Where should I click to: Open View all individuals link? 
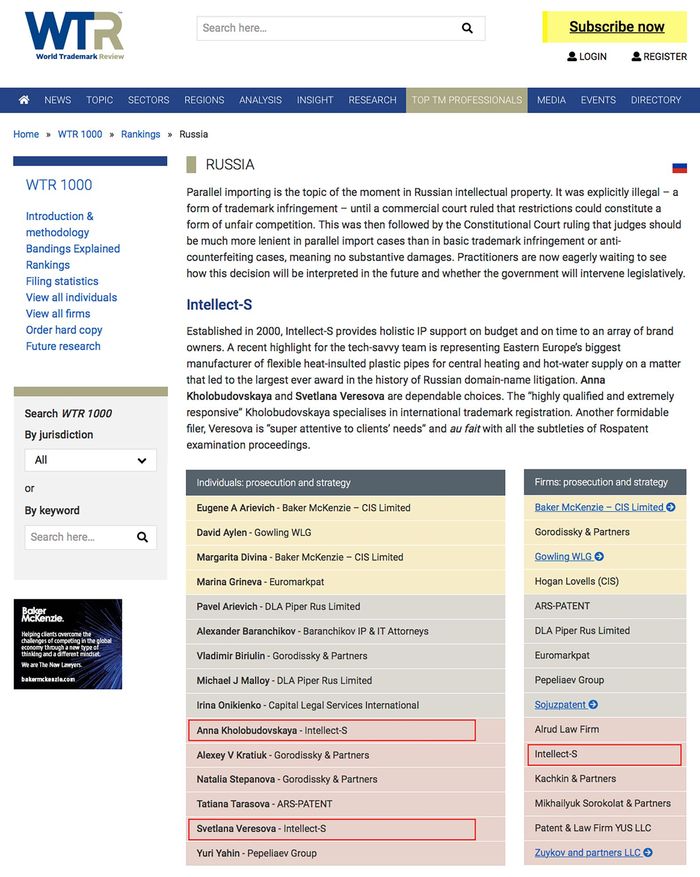[x=72, y=297]
